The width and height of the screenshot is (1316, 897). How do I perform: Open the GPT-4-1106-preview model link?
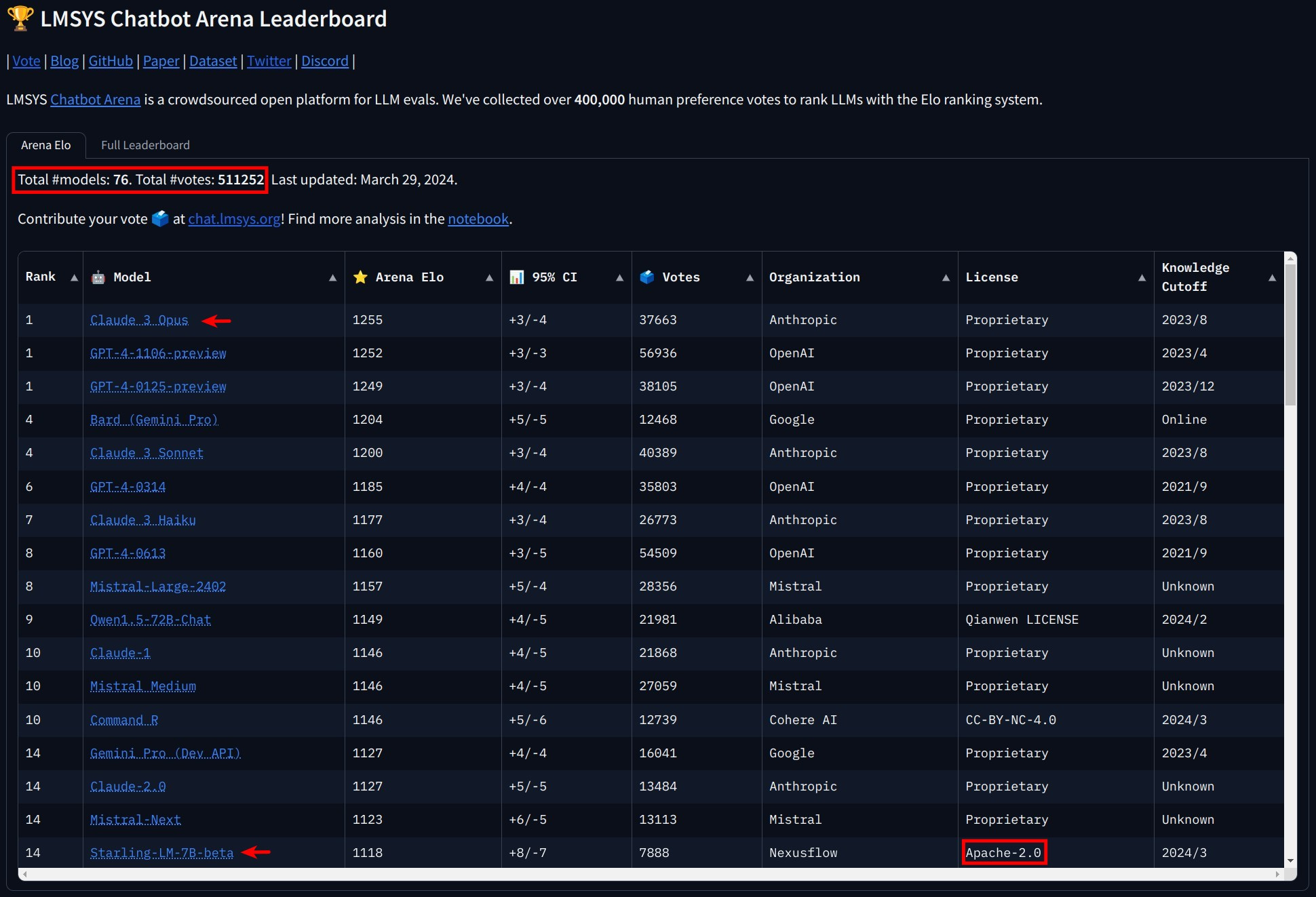[x=158, y=353]
